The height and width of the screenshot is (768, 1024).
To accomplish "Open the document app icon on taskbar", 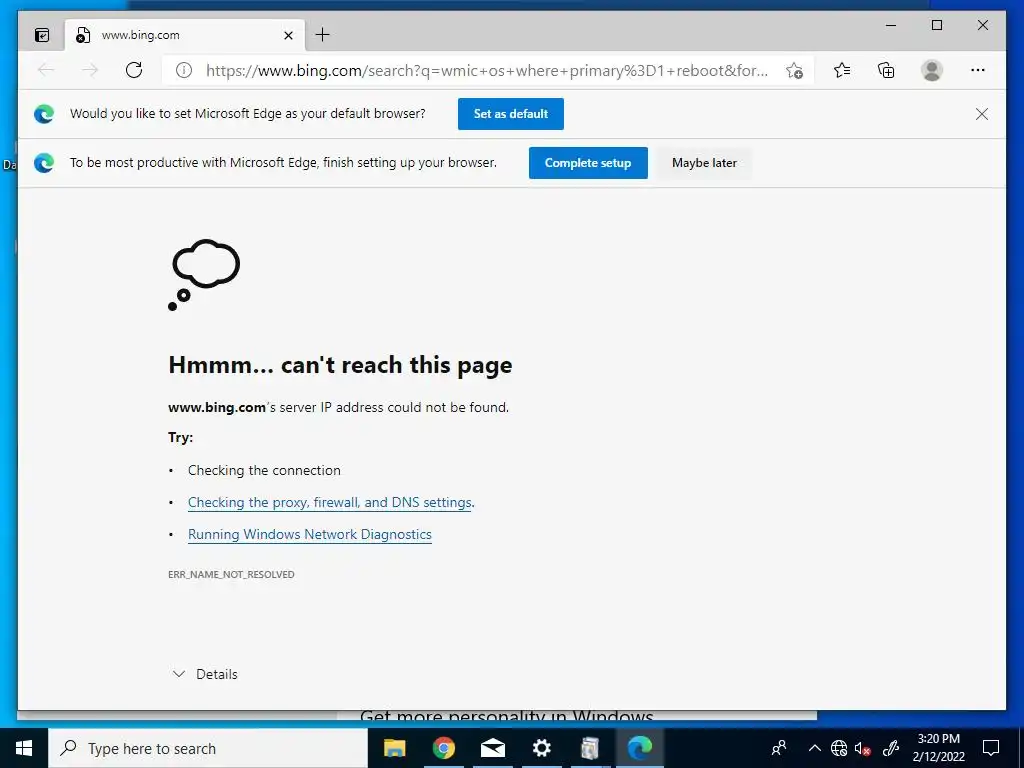I will click(590, 748).
